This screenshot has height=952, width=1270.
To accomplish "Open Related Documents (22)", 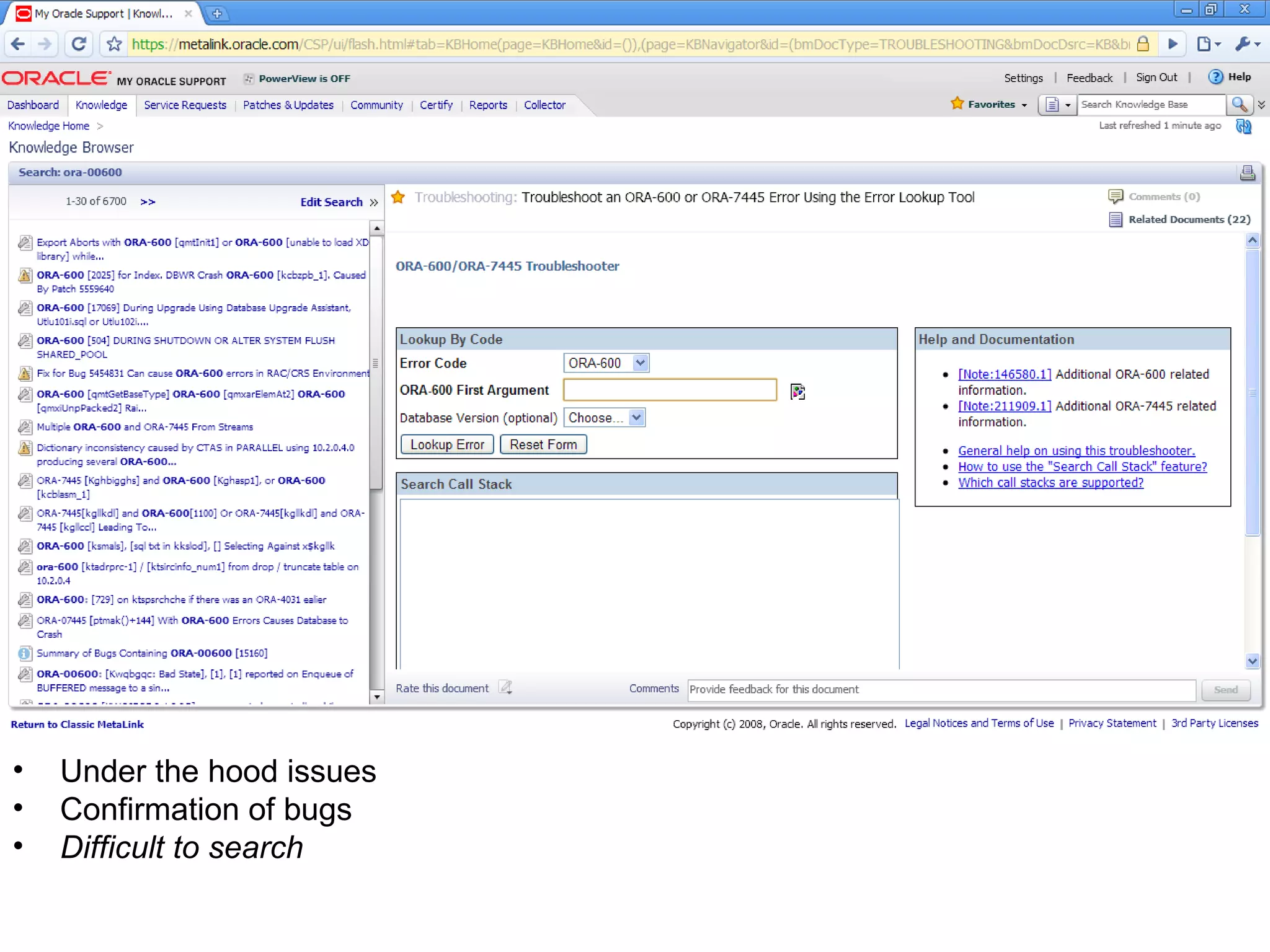I will click(1179, 219).
